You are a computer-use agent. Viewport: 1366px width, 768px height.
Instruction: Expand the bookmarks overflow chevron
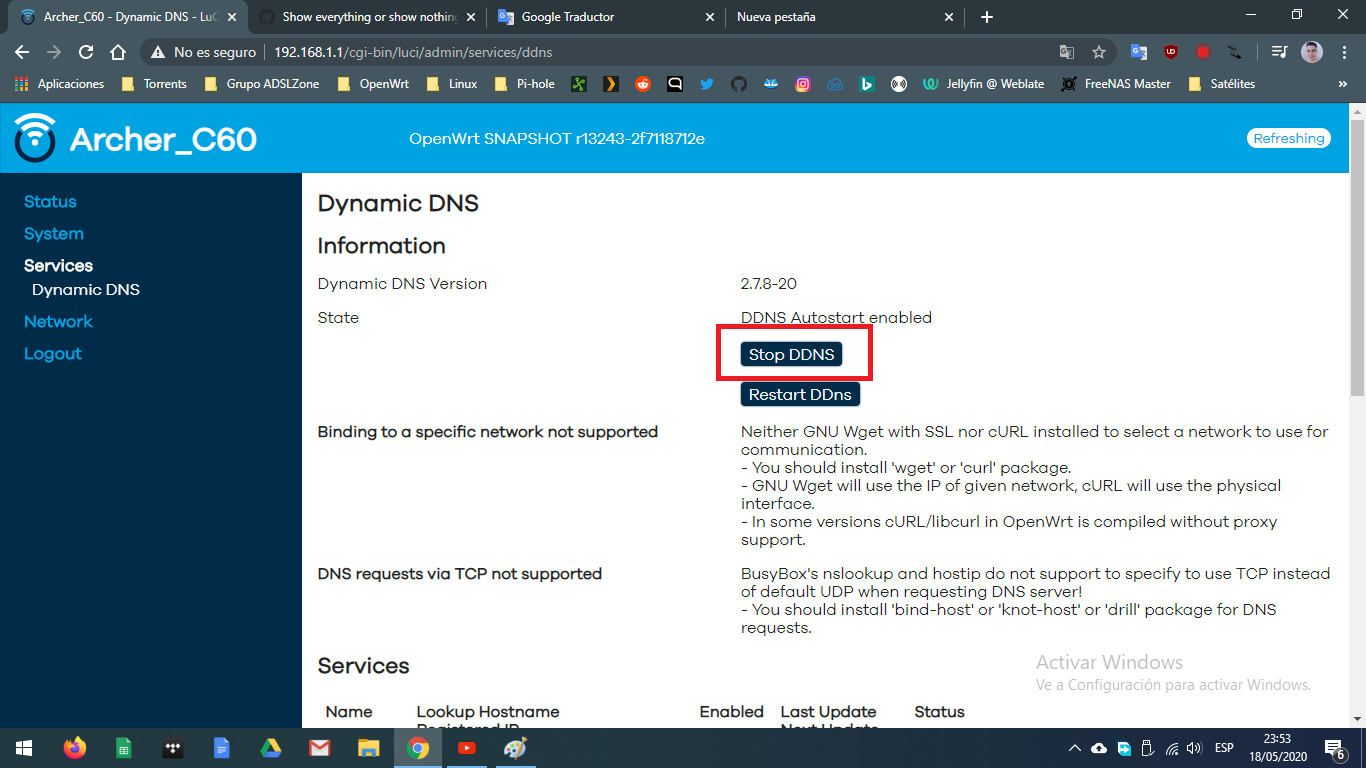(x=1344, y=84)
